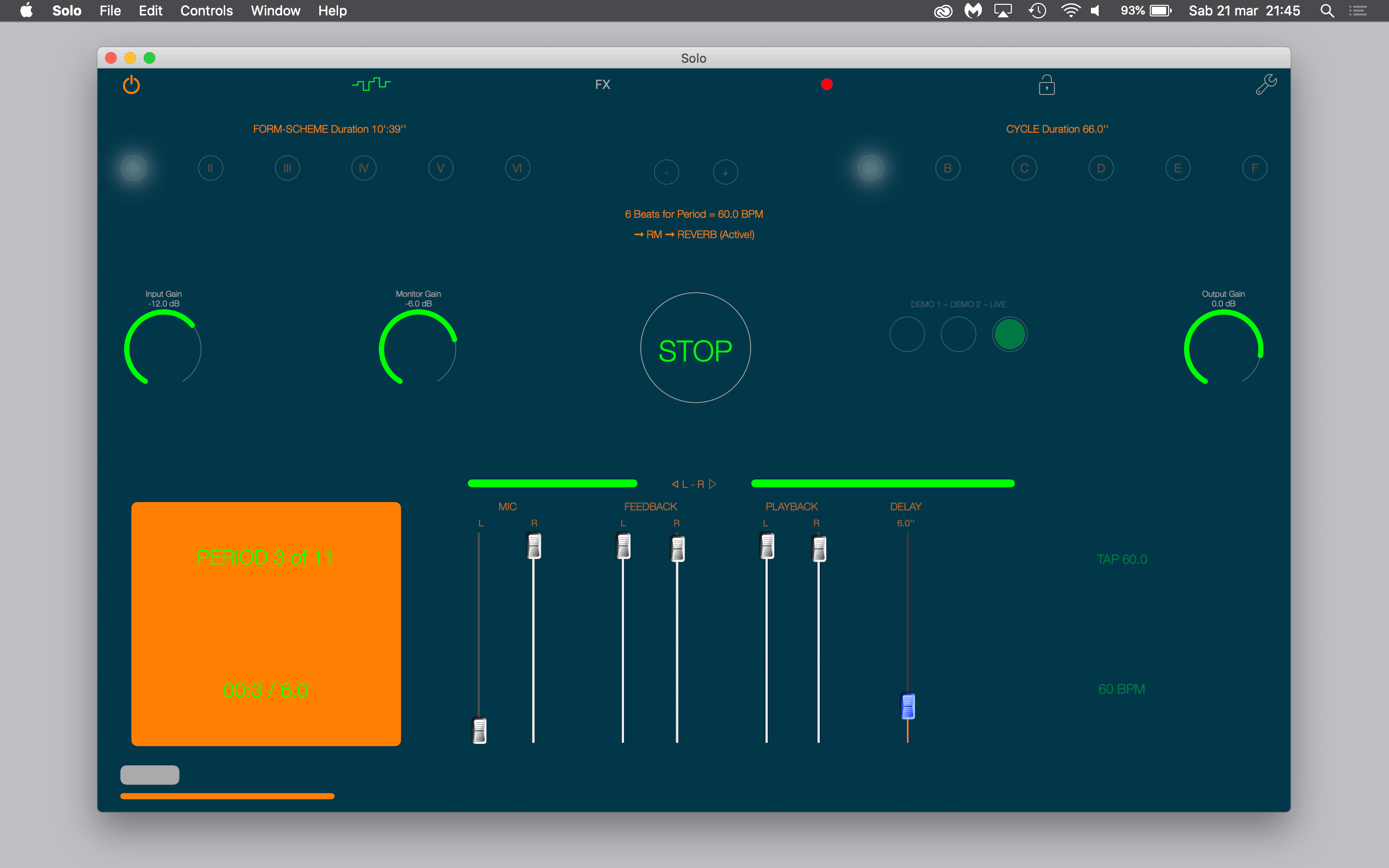Click the PLAYBACK green level meter
This screenshot has width=1389, height=868.
click(x=883, y=483)
